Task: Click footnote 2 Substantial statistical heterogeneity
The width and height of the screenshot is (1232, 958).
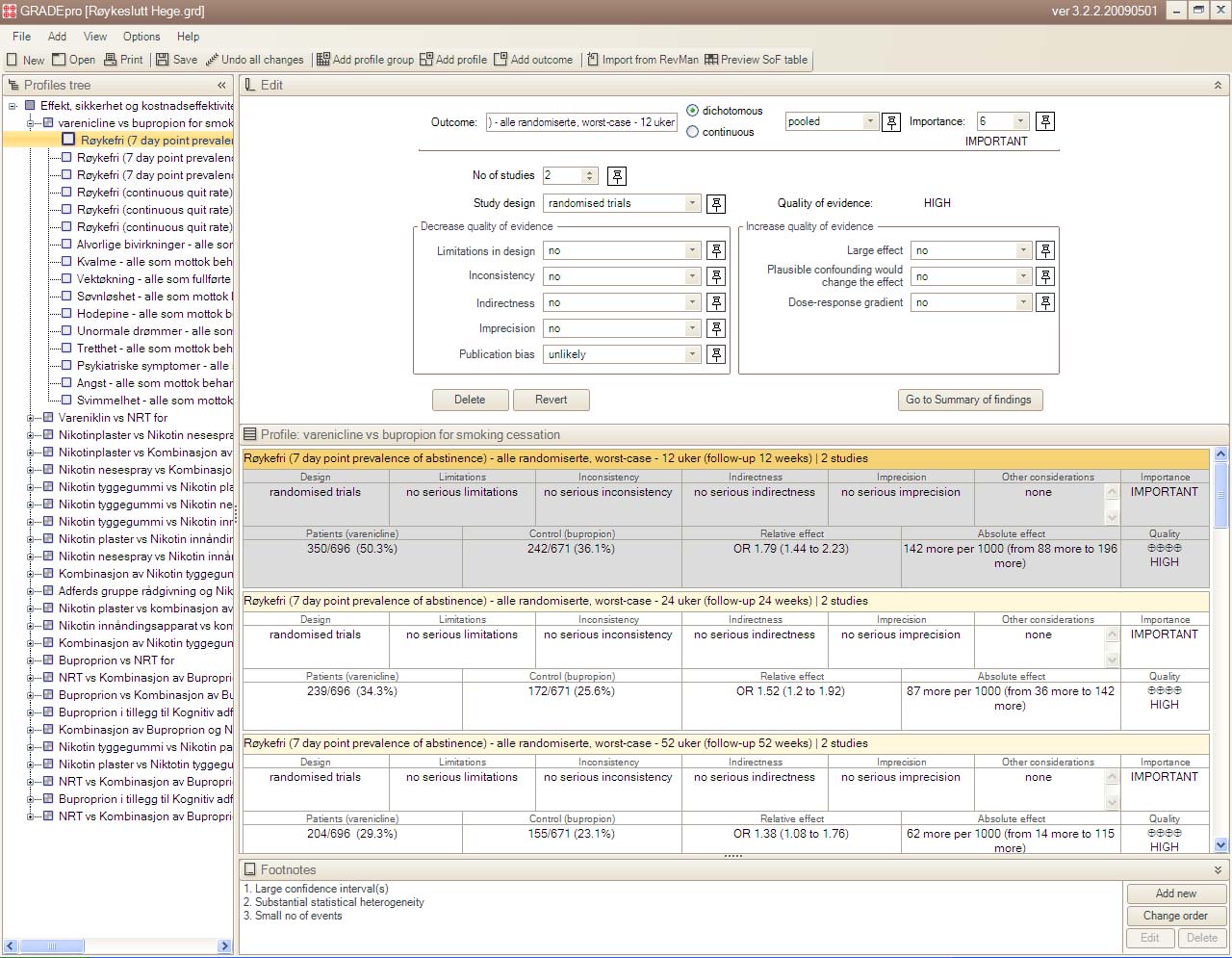Action: 333,902
